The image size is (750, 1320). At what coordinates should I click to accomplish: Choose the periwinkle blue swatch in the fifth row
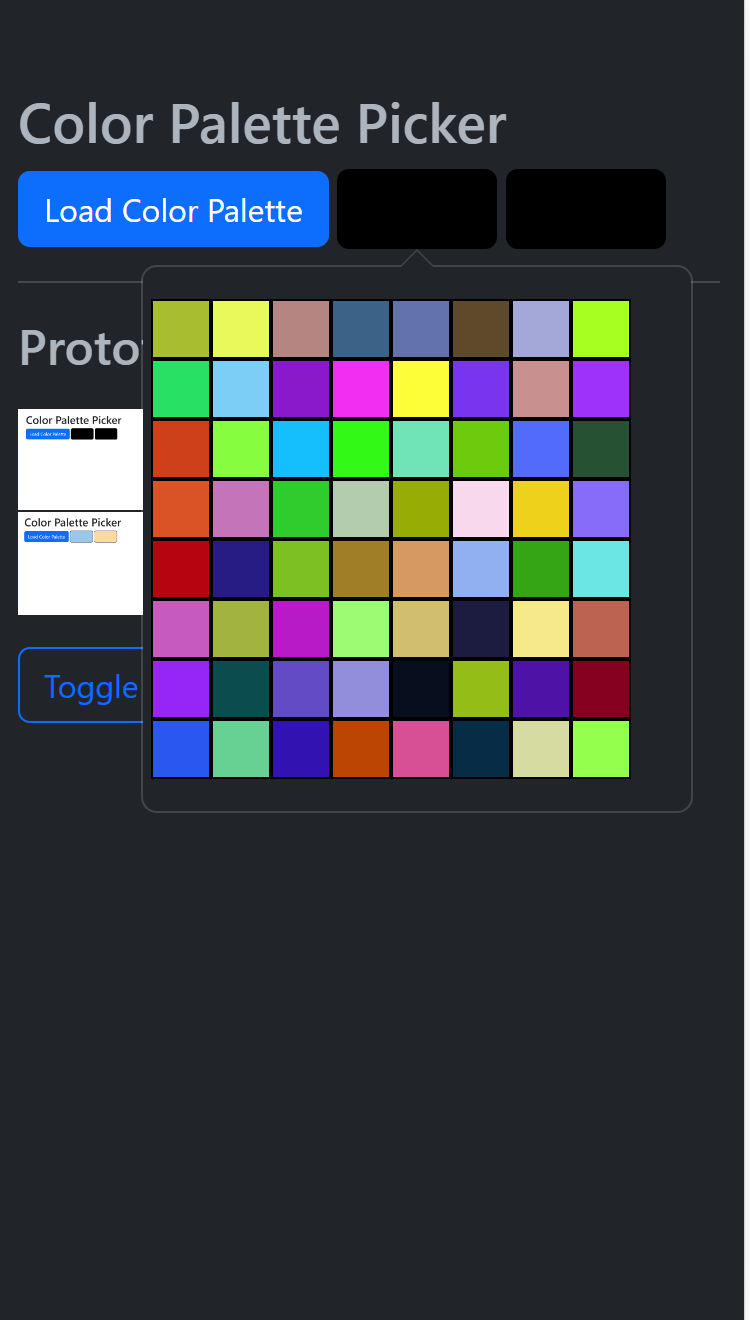(481, 569)
